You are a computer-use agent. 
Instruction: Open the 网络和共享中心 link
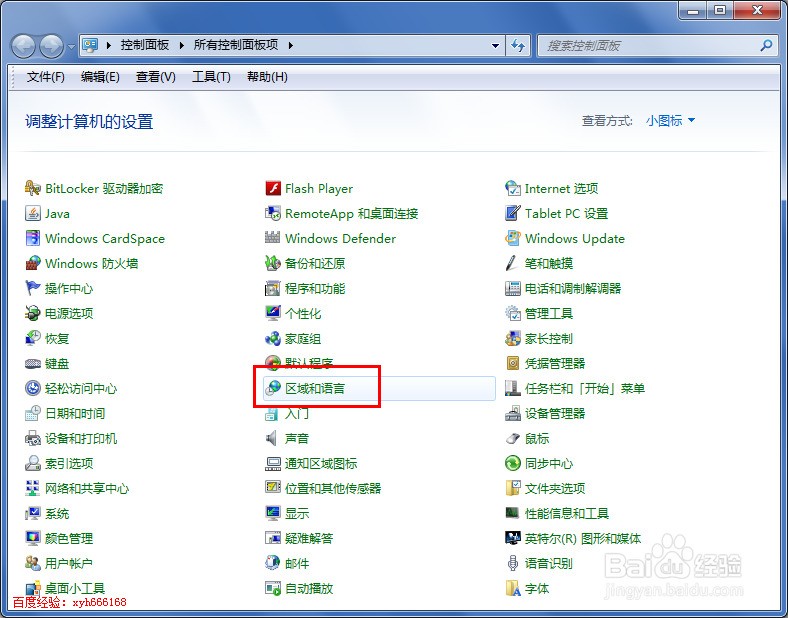point(87,488)
